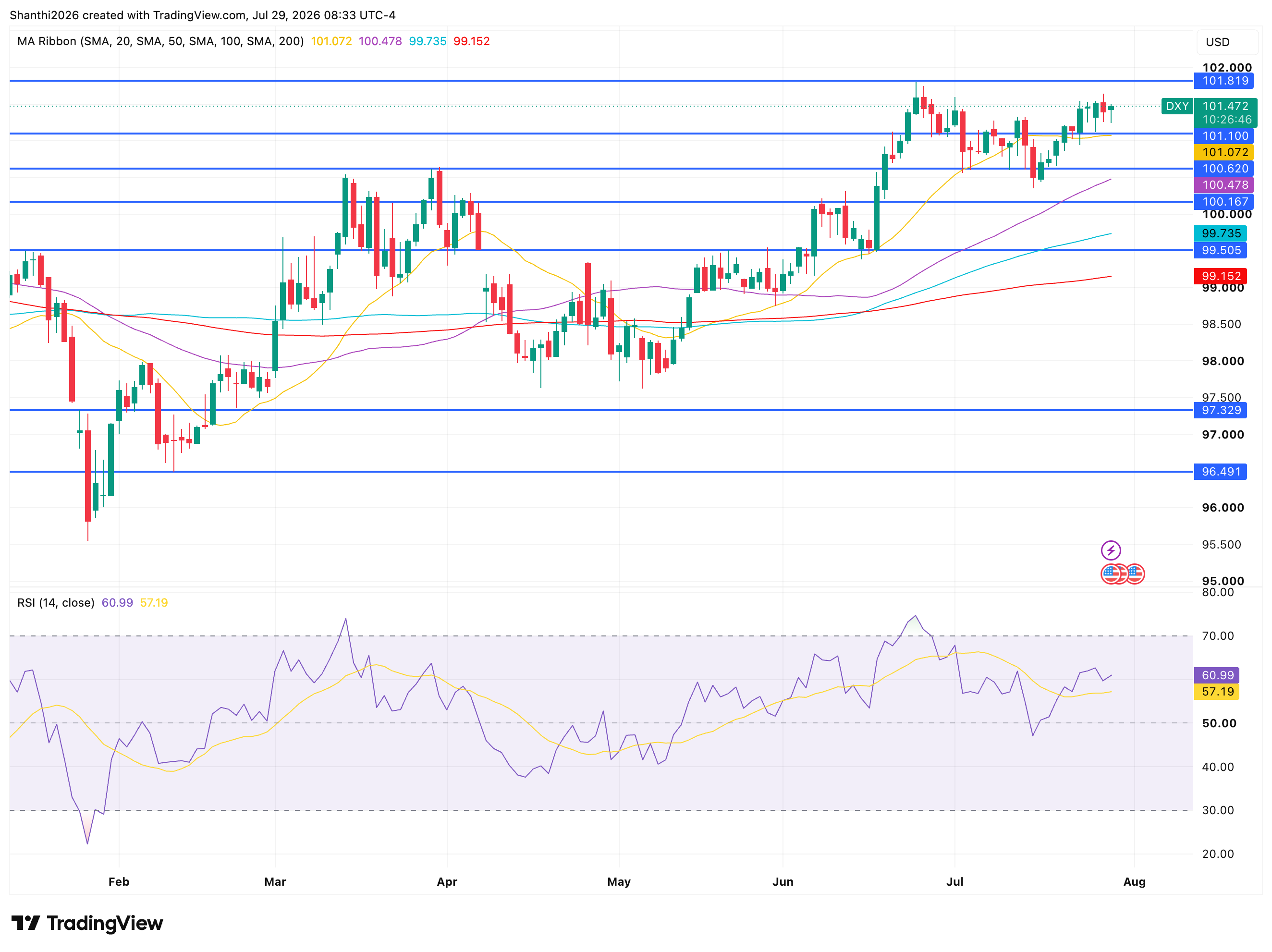This screenshot has height=952, width=1272.
Task: Click the 57.19 value in RSI legend
Action: (x=154, y=602)
